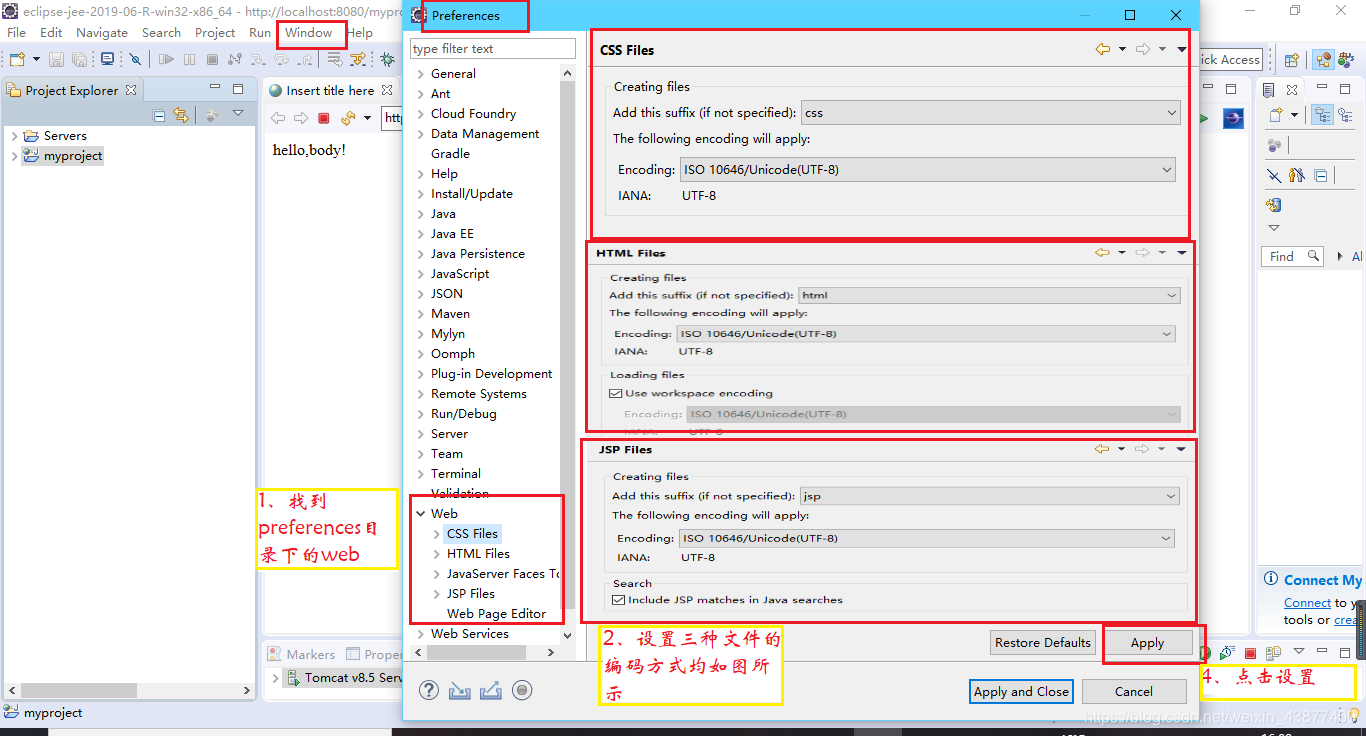The height and width of the screenshot is (736, 1366).
Task: Expand the Web Services preferences node
Action: tap(421, 634)
